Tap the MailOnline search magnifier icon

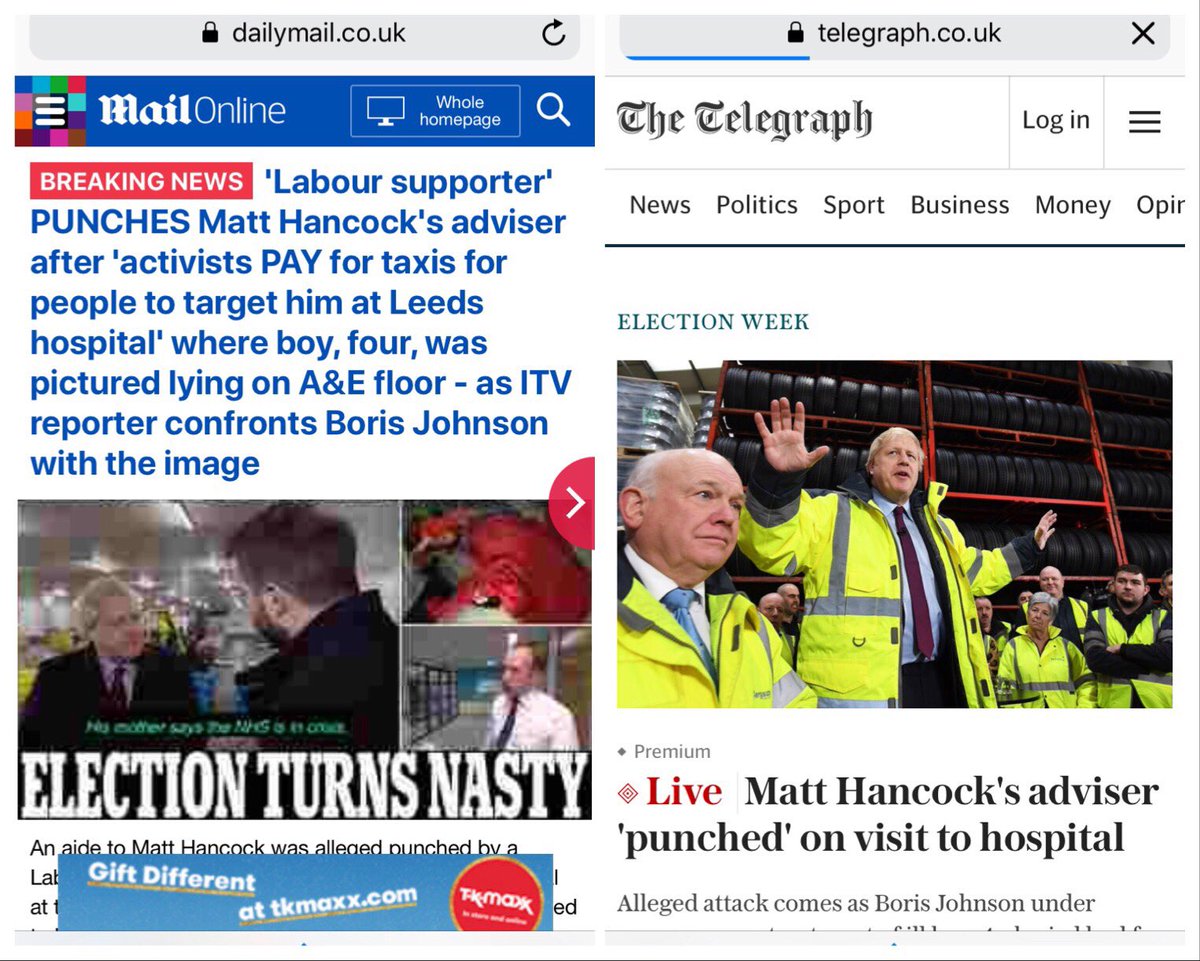(x=553, y=109)
